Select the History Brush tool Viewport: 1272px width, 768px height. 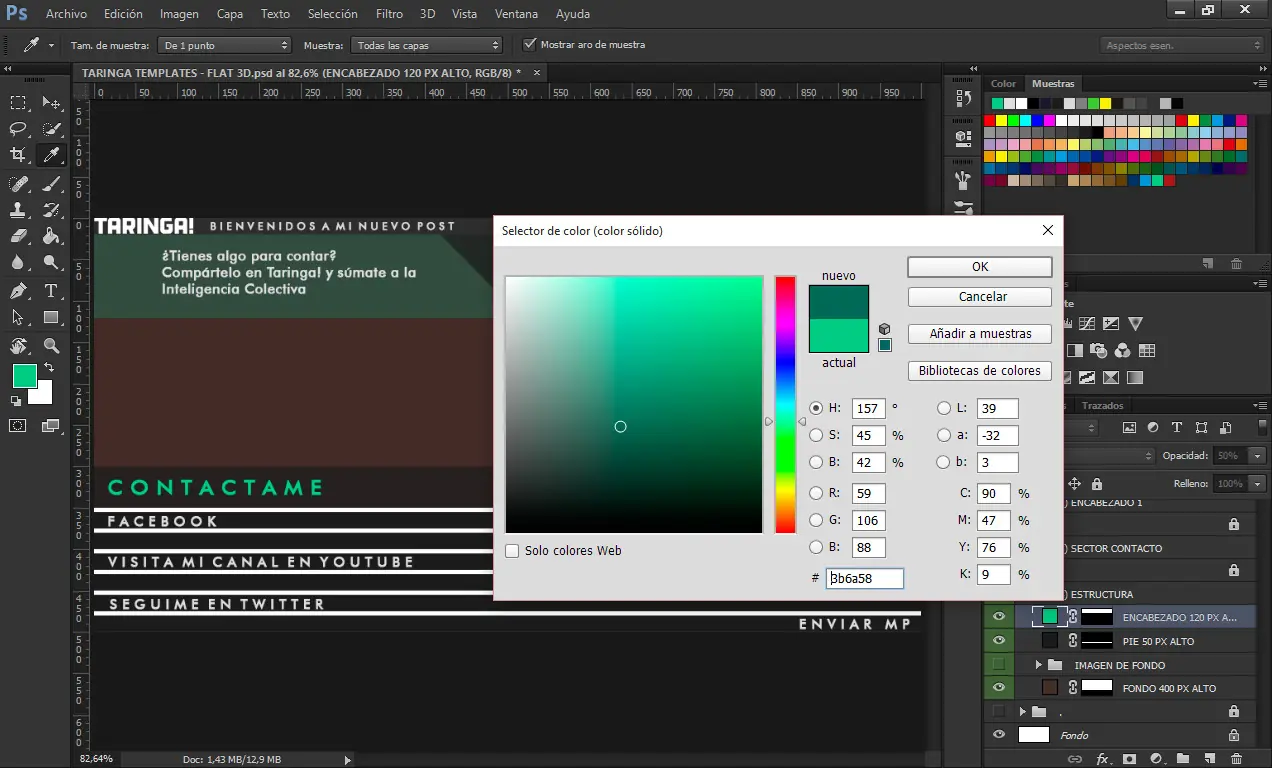click(51, 210)
